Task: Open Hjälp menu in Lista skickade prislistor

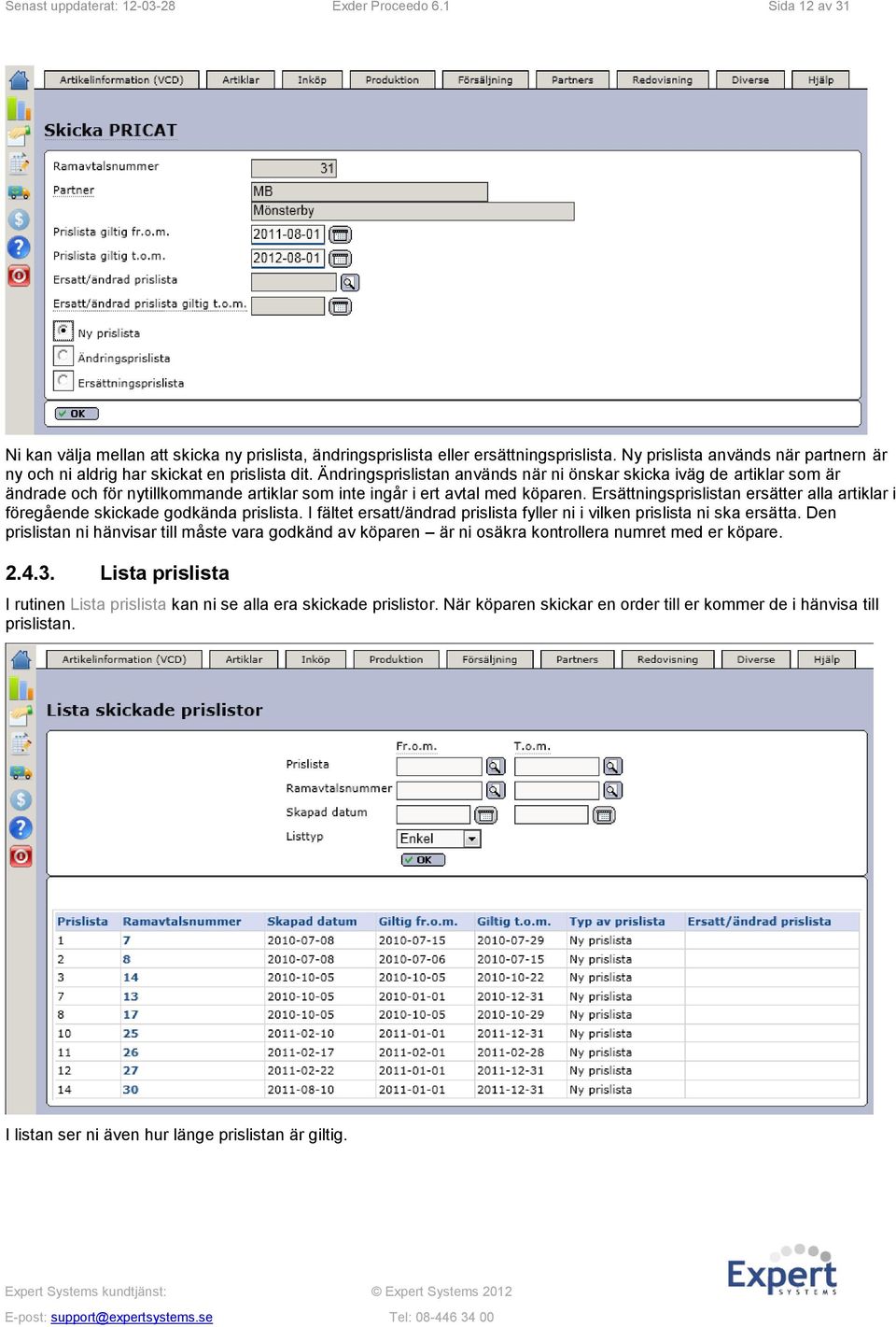Action: (x=826, y=659)
